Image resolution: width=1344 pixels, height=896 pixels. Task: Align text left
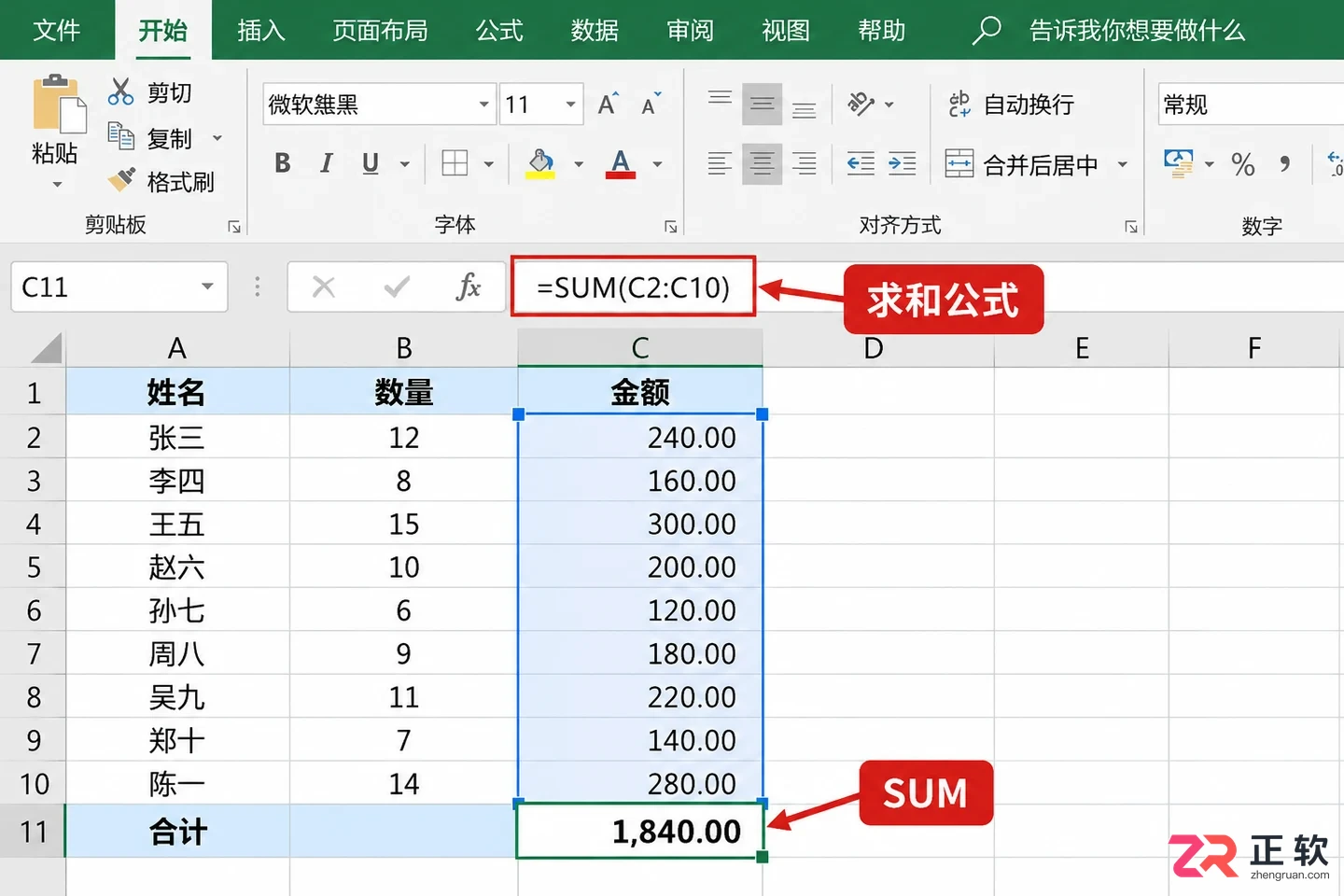(x=720, y=164)
